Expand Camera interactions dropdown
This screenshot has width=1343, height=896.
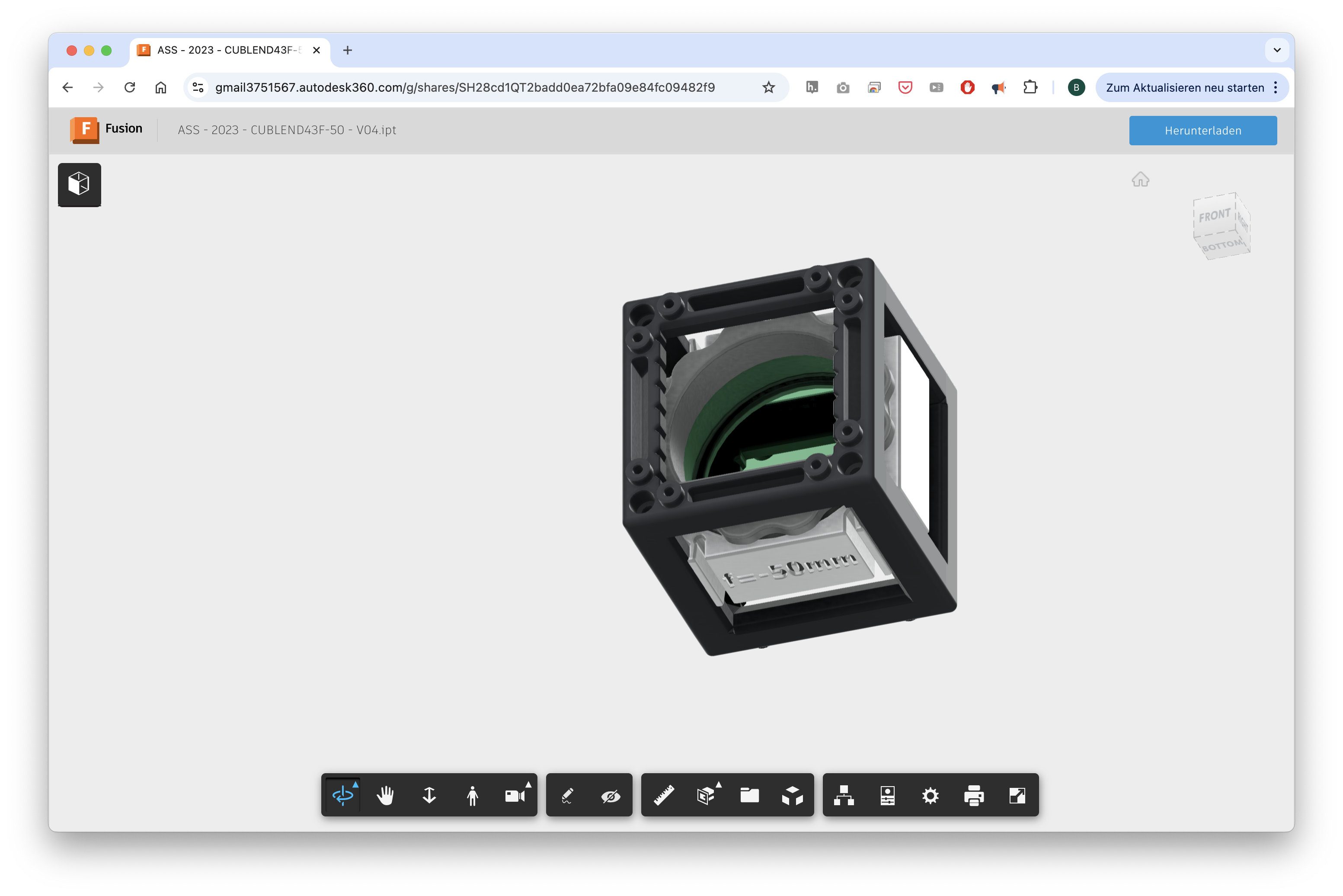pos(516,795)
